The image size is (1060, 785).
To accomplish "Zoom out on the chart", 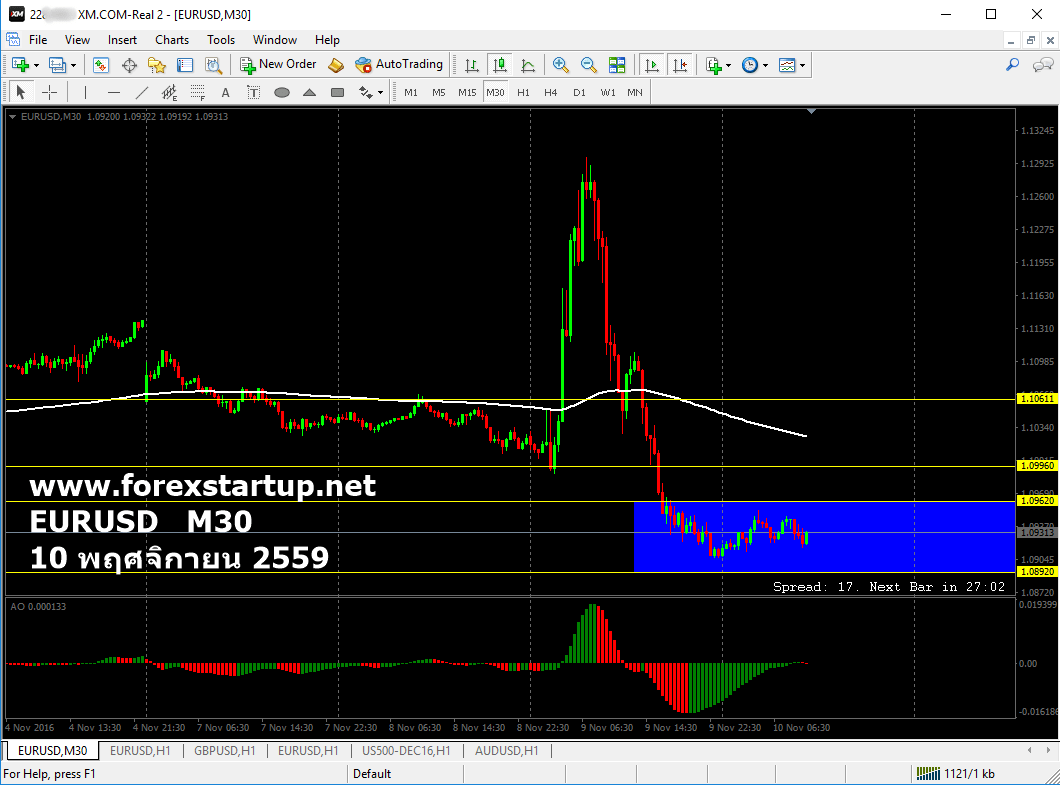I will tap(588, 65).
